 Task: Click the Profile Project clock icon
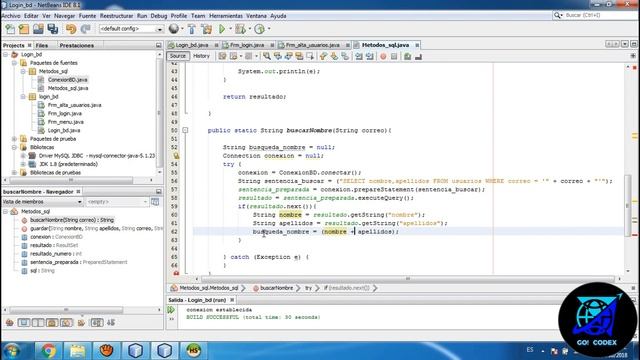[x=259, y=29]
